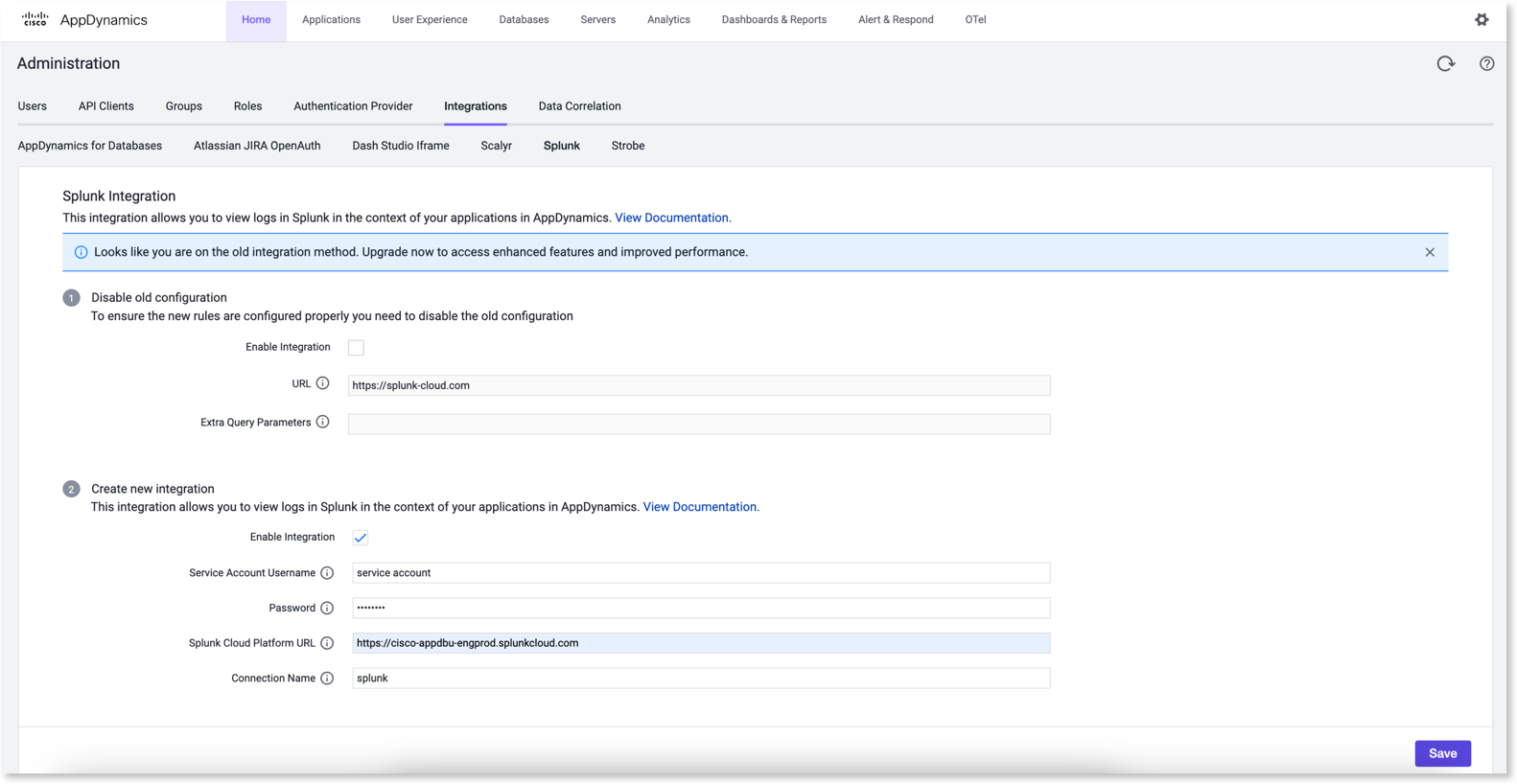Click the old URL field with splunk-cloud.com

(699, 385)
